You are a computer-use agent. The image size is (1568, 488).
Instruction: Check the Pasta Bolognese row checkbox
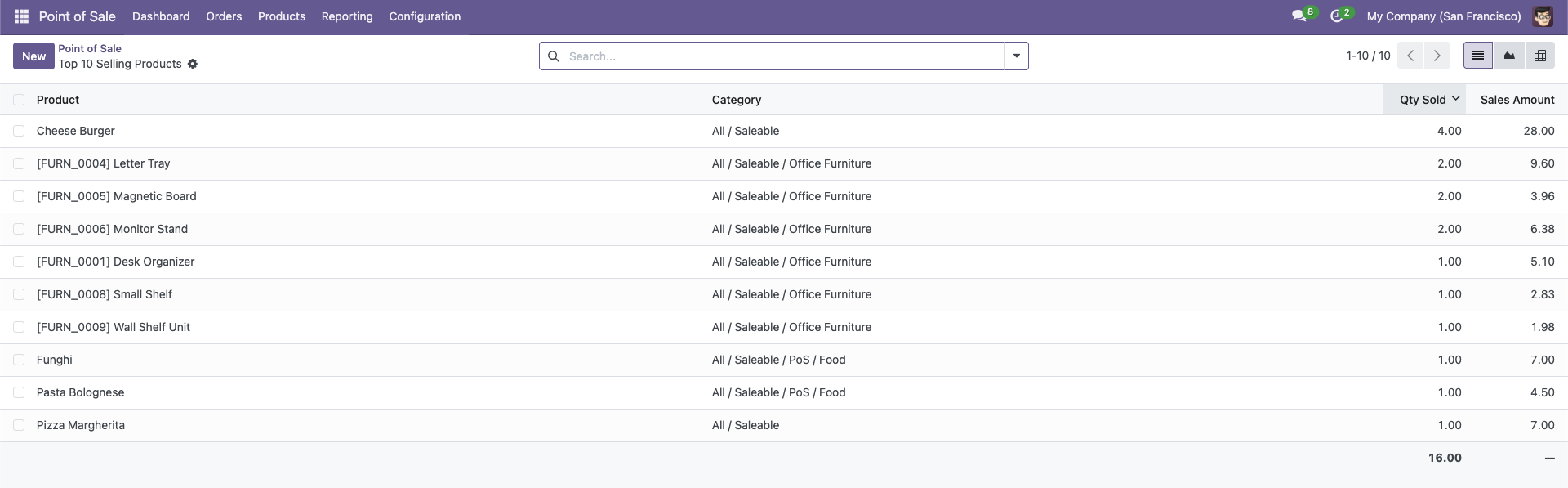click(19, 392)
